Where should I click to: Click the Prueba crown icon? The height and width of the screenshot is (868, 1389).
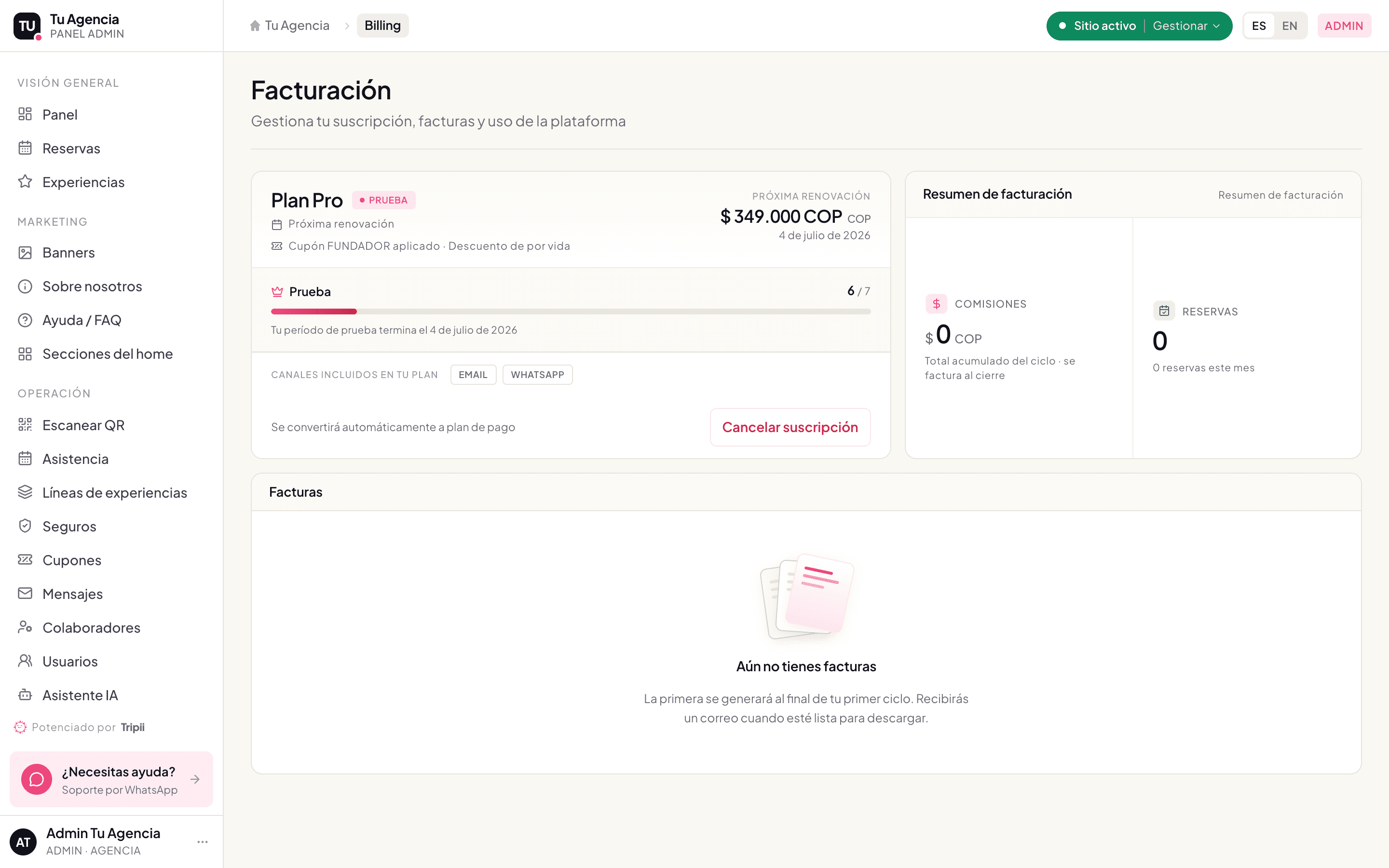[x=277, y=292]
